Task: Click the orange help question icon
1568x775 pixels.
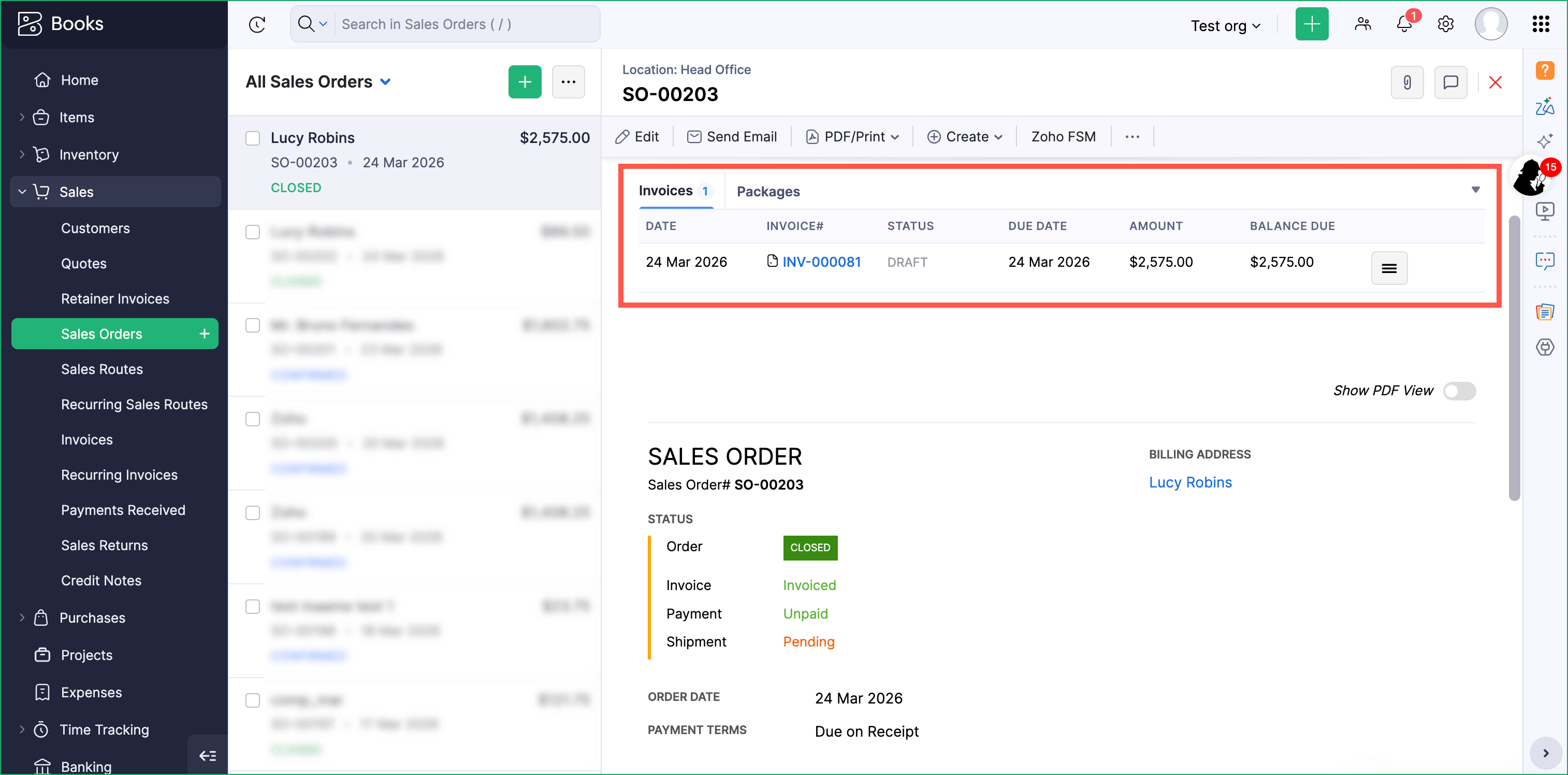Action: (1544, 70)
